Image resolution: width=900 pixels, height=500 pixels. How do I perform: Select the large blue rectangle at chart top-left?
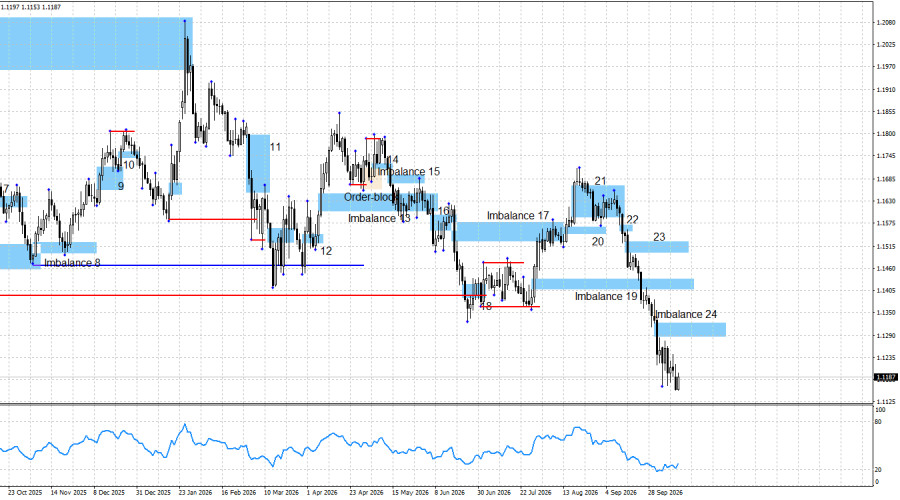96,44
